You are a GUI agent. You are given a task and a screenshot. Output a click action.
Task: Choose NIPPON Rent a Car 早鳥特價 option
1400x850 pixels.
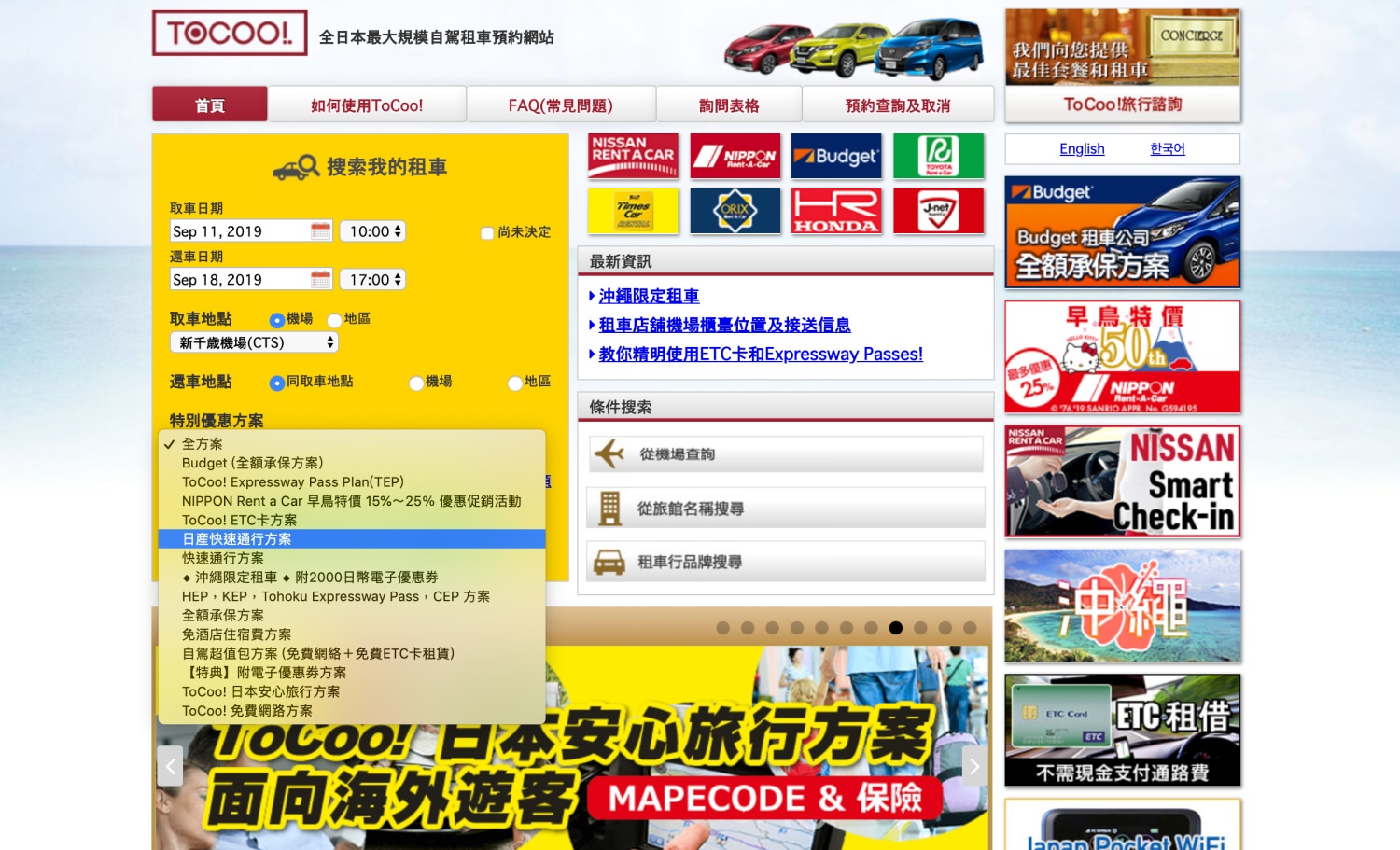point(352,501)
